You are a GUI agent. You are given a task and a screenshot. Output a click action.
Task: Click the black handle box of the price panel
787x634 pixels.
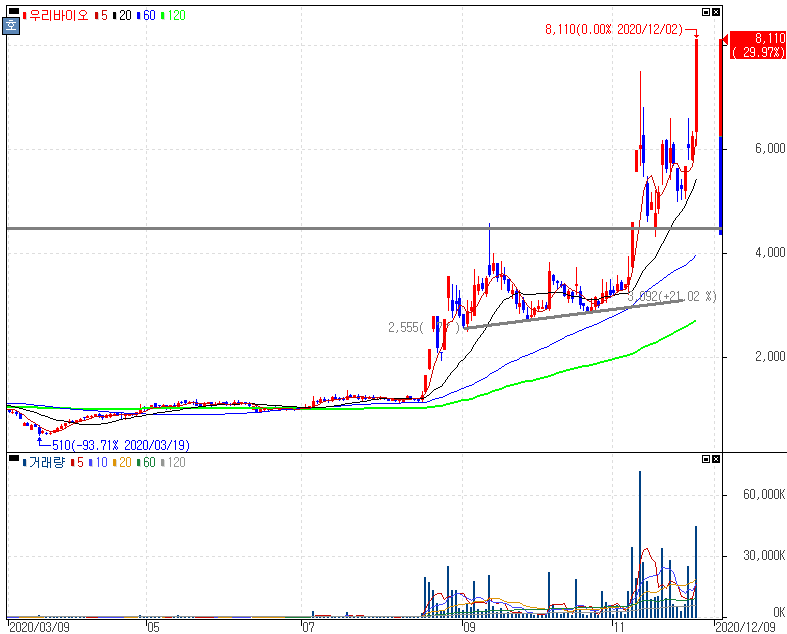click(14, 11)
